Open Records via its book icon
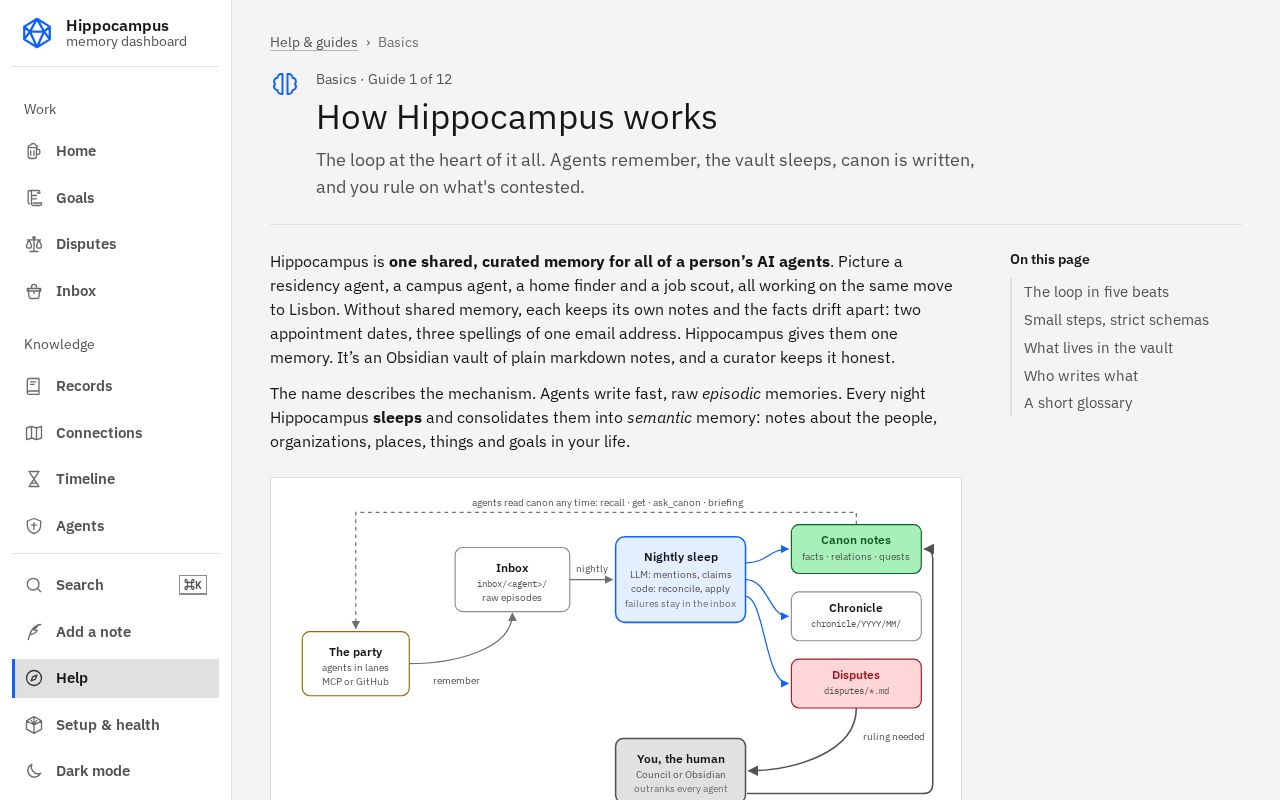The image size is (1280, 800). click(x=34, y=386)
